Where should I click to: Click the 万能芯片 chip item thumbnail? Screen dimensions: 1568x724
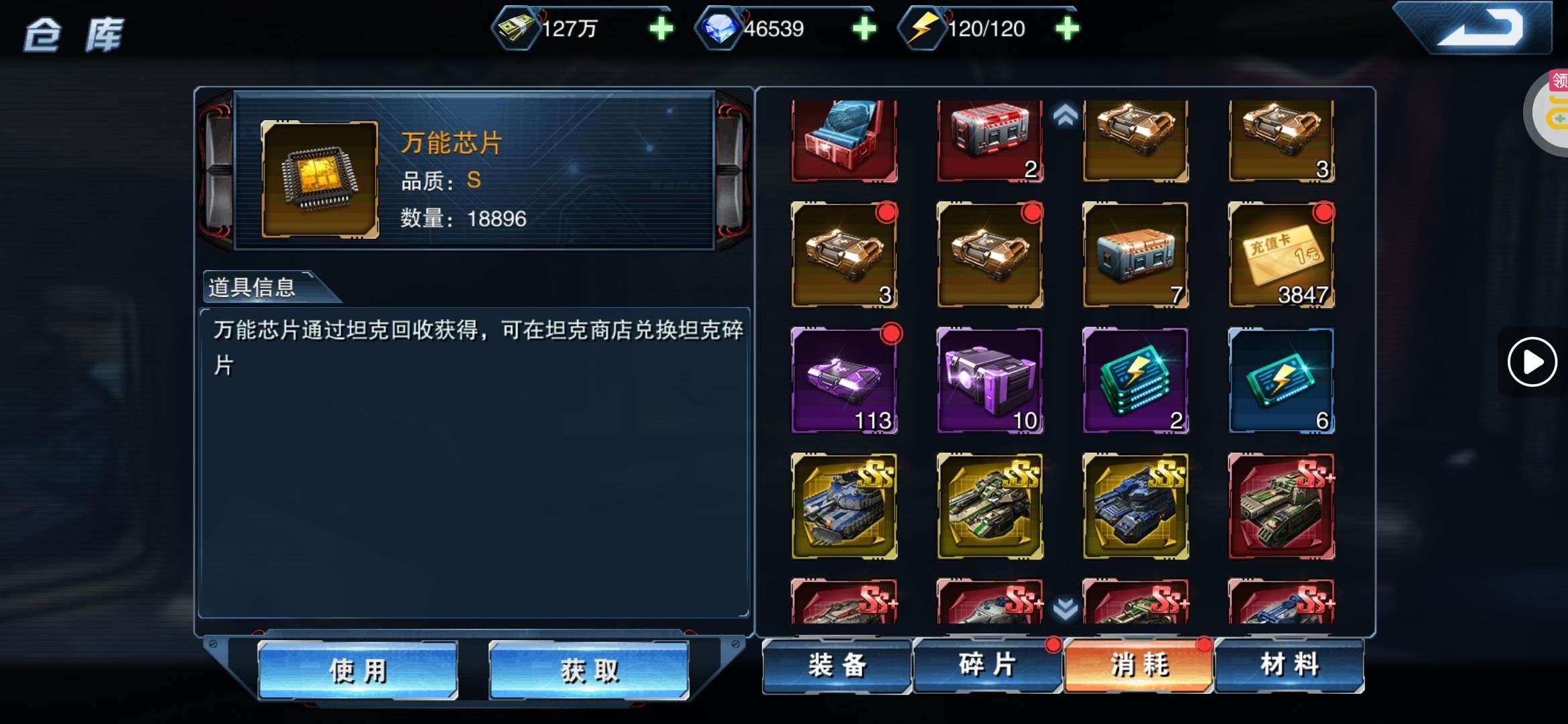tap(320, 180)
